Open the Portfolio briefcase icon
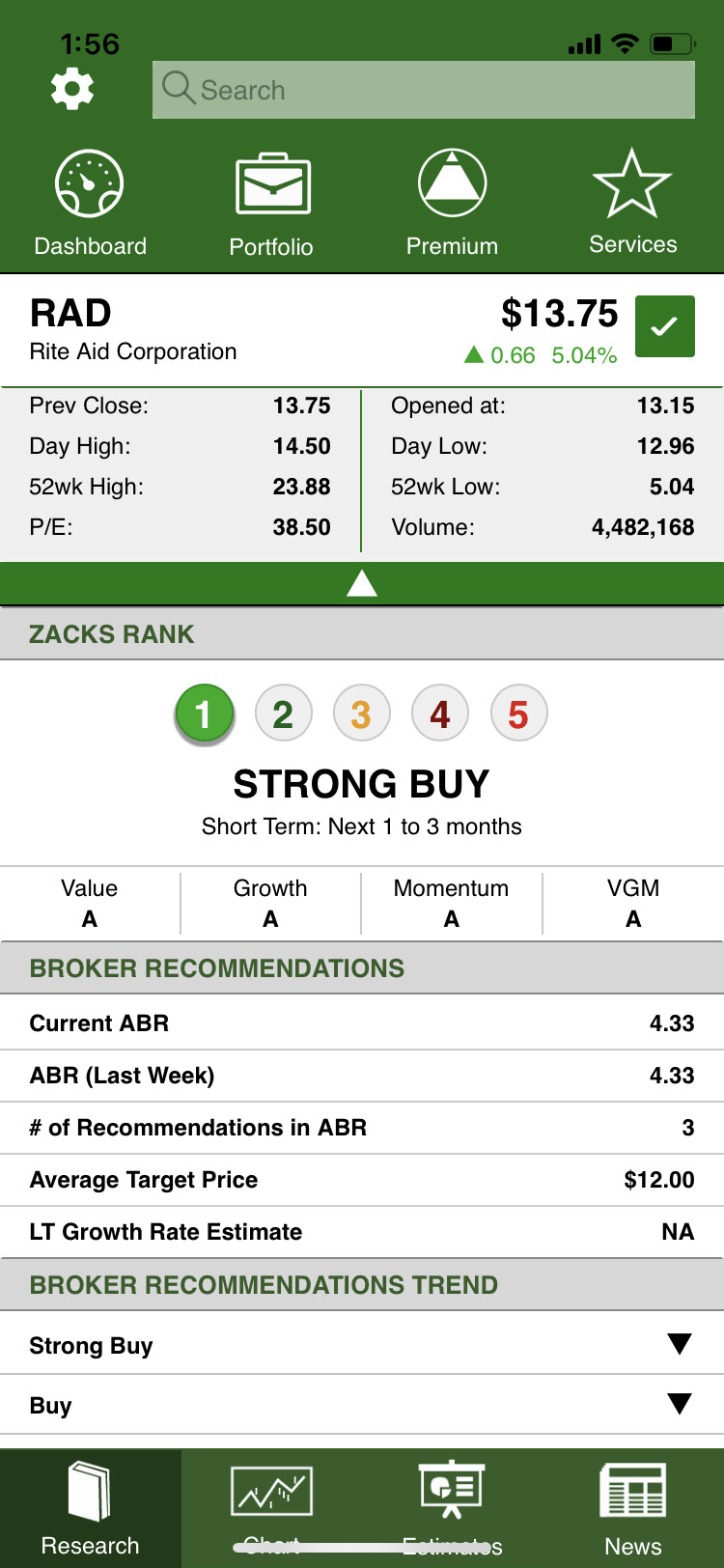Image resolution: width=724 pixels, height=1568 pixels. 272,183
